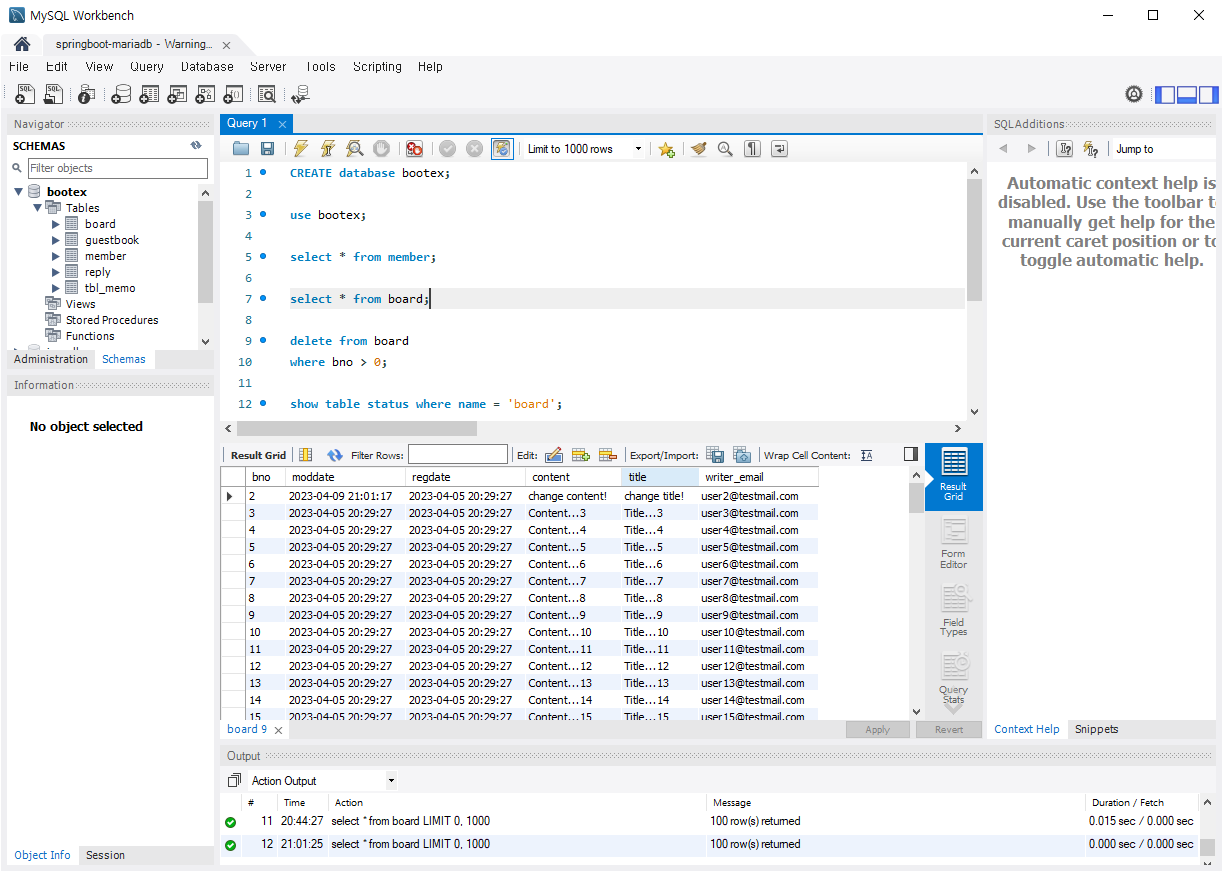Insert a new row in result grid
The height and width of the screenshot is (872, 1223).
581,455
